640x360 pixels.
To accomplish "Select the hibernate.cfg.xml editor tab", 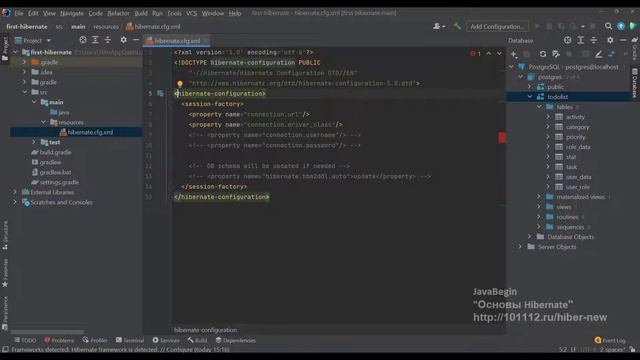I will (x=177, y=40).
